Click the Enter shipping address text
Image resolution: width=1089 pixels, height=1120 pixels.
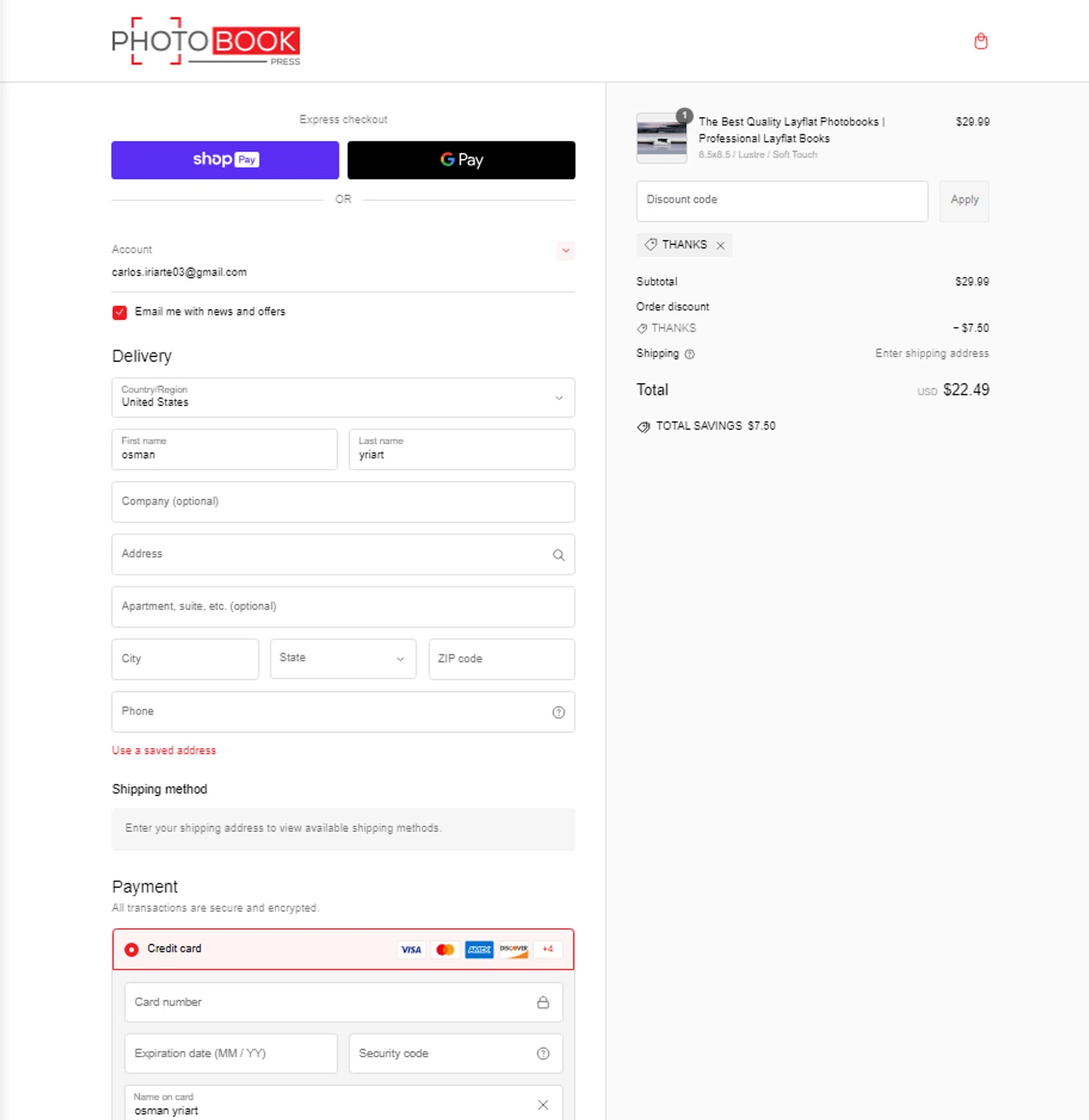[931, 353]
